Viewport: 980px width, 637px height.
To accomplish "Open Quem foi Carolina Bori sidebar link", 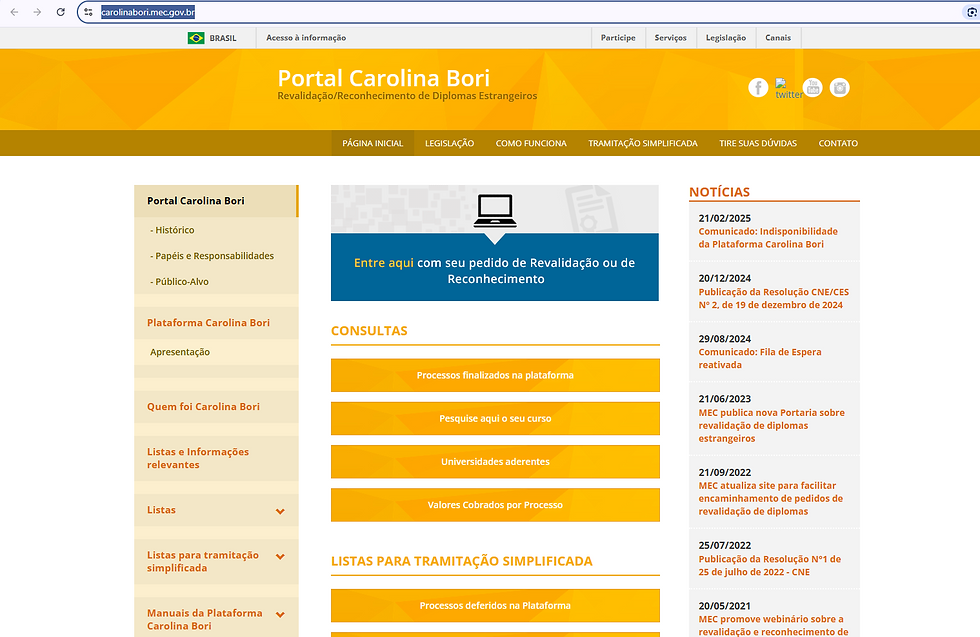I will (203, 406).
